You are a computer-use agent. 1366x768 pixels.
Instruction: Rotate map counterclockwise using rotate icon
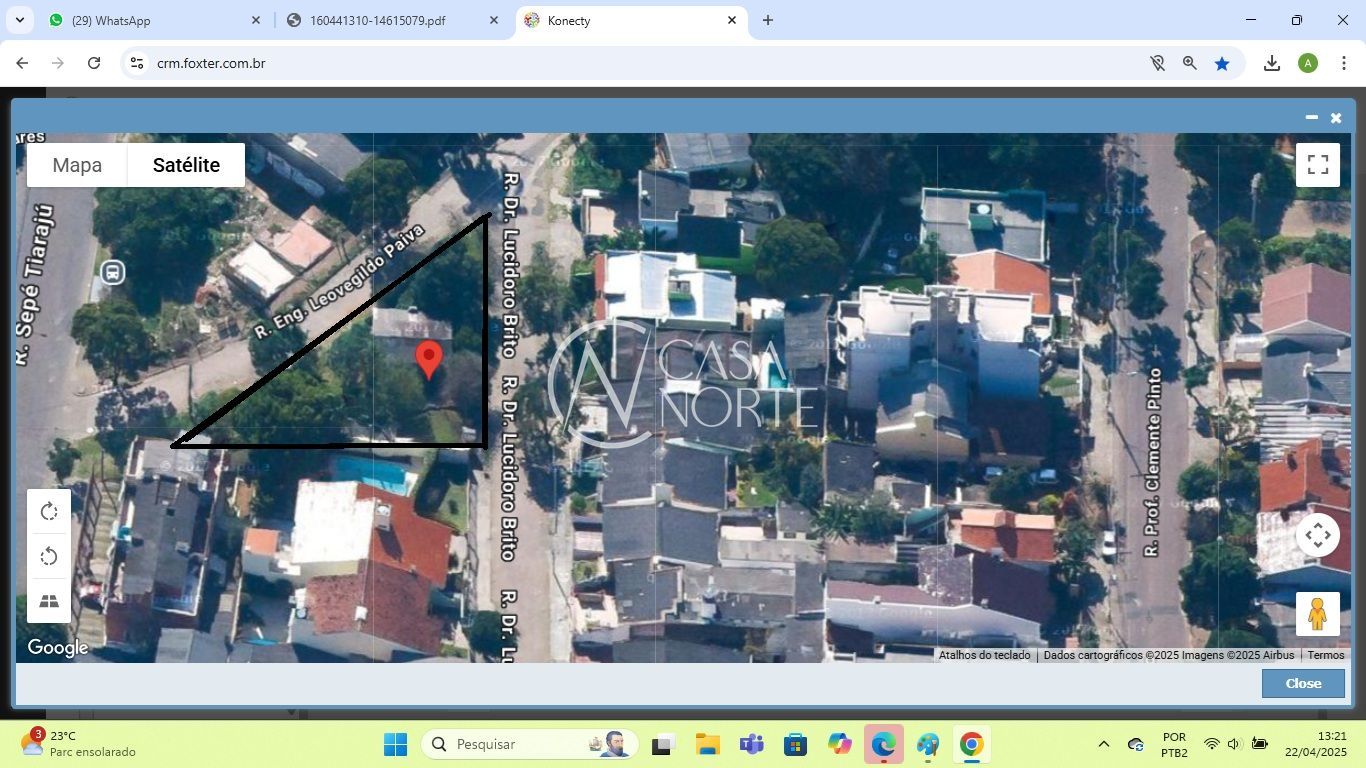tap(49, 557)
